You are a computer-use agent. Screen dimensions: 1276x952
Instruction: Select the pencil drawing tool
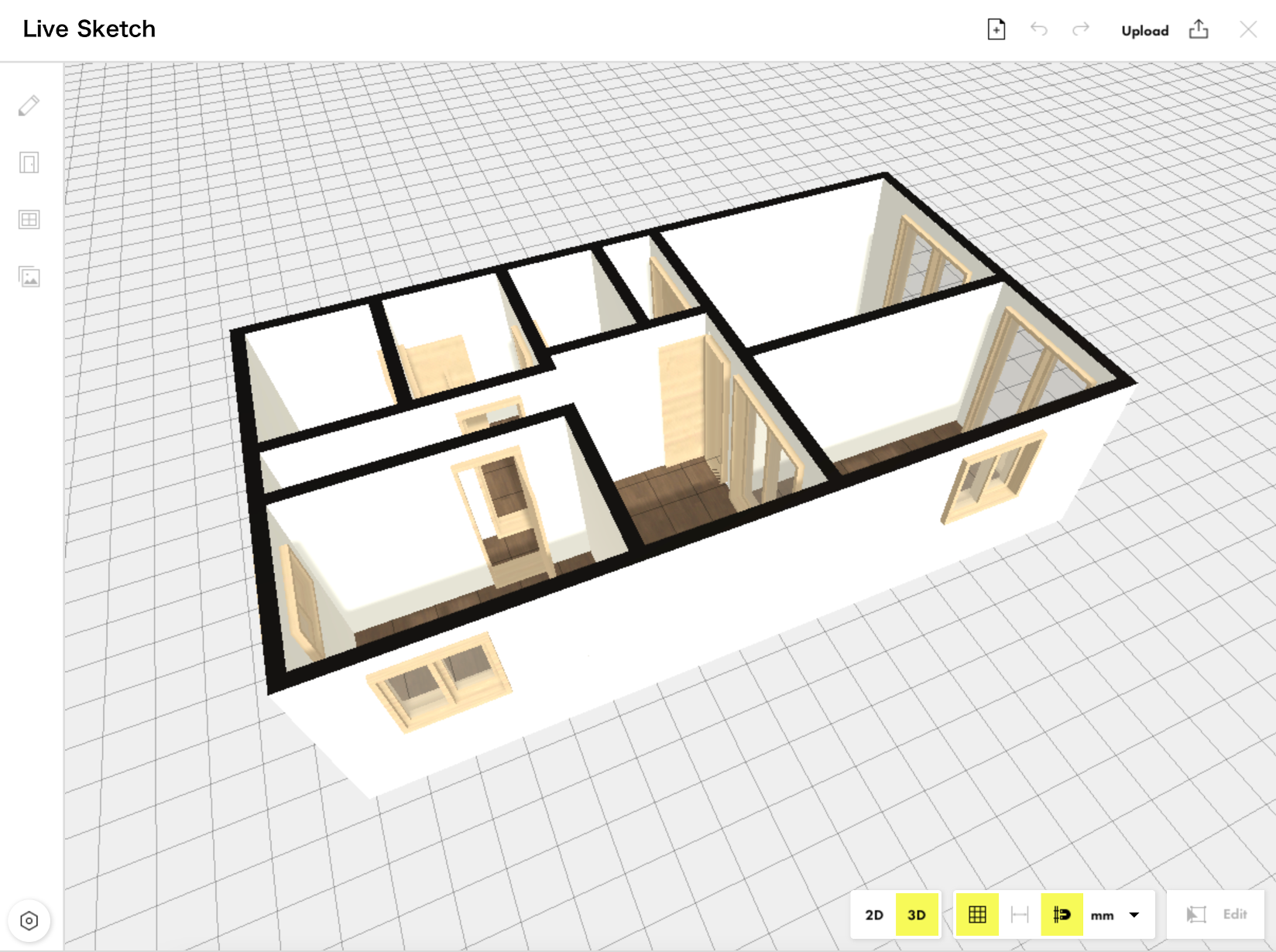[x=29, y=106]
